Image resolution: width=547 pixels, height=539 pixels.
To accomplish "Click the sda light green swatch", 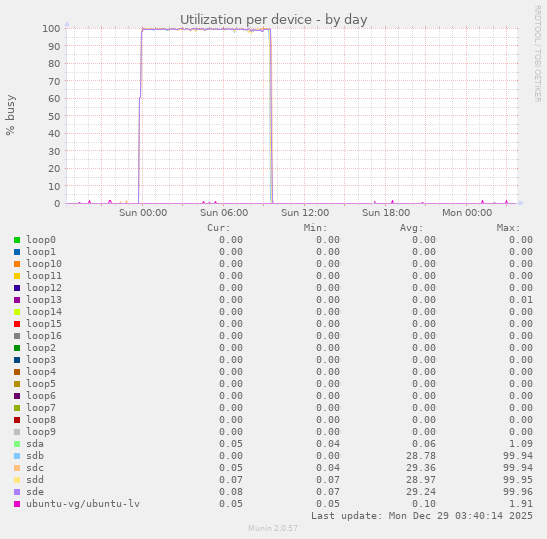I will (17, 444).
